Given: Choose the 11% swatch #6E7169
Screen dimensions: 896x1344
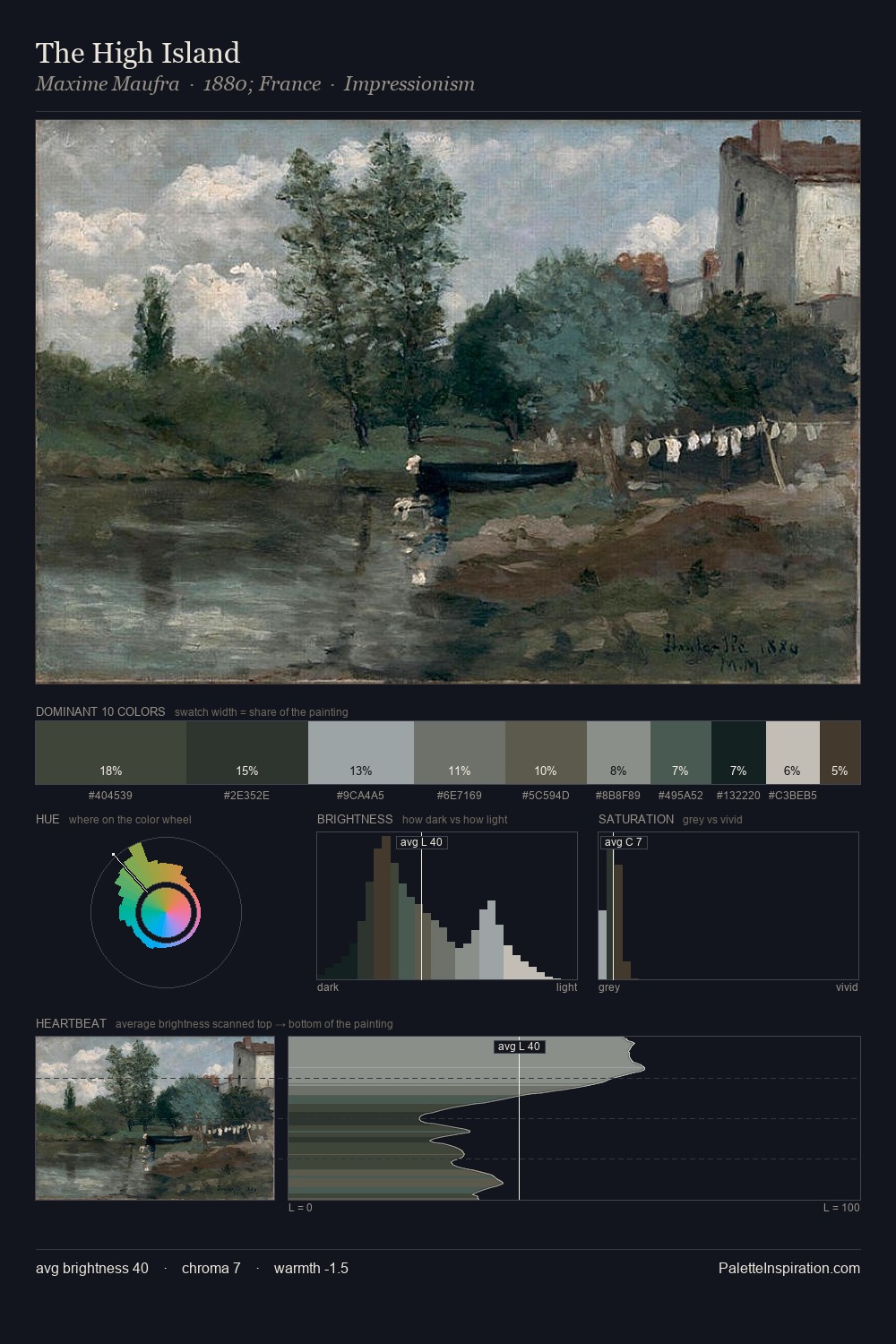Looking at the screenshot, I should point(460,753).
